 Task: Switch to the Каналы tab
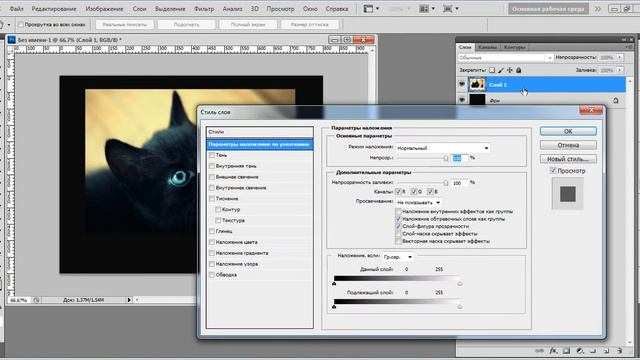[x=487, y=47]
